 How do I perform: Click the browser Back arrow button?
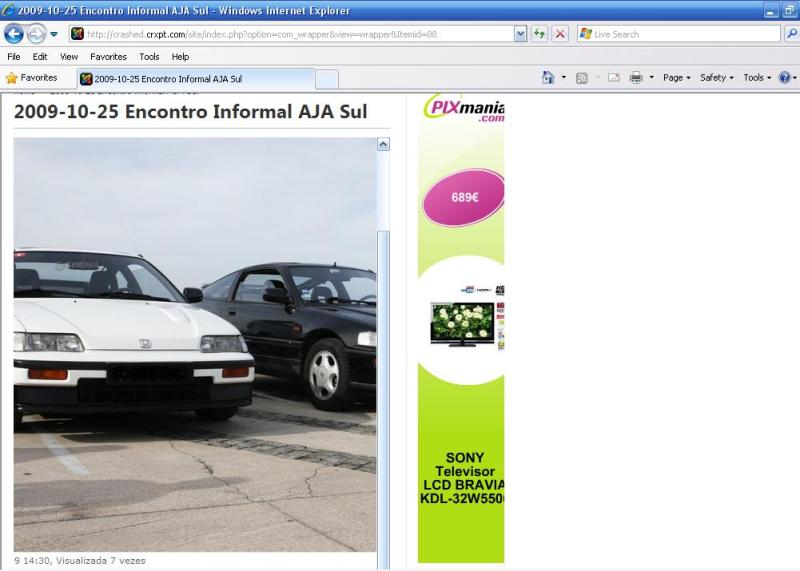click(x=14, y=34)
